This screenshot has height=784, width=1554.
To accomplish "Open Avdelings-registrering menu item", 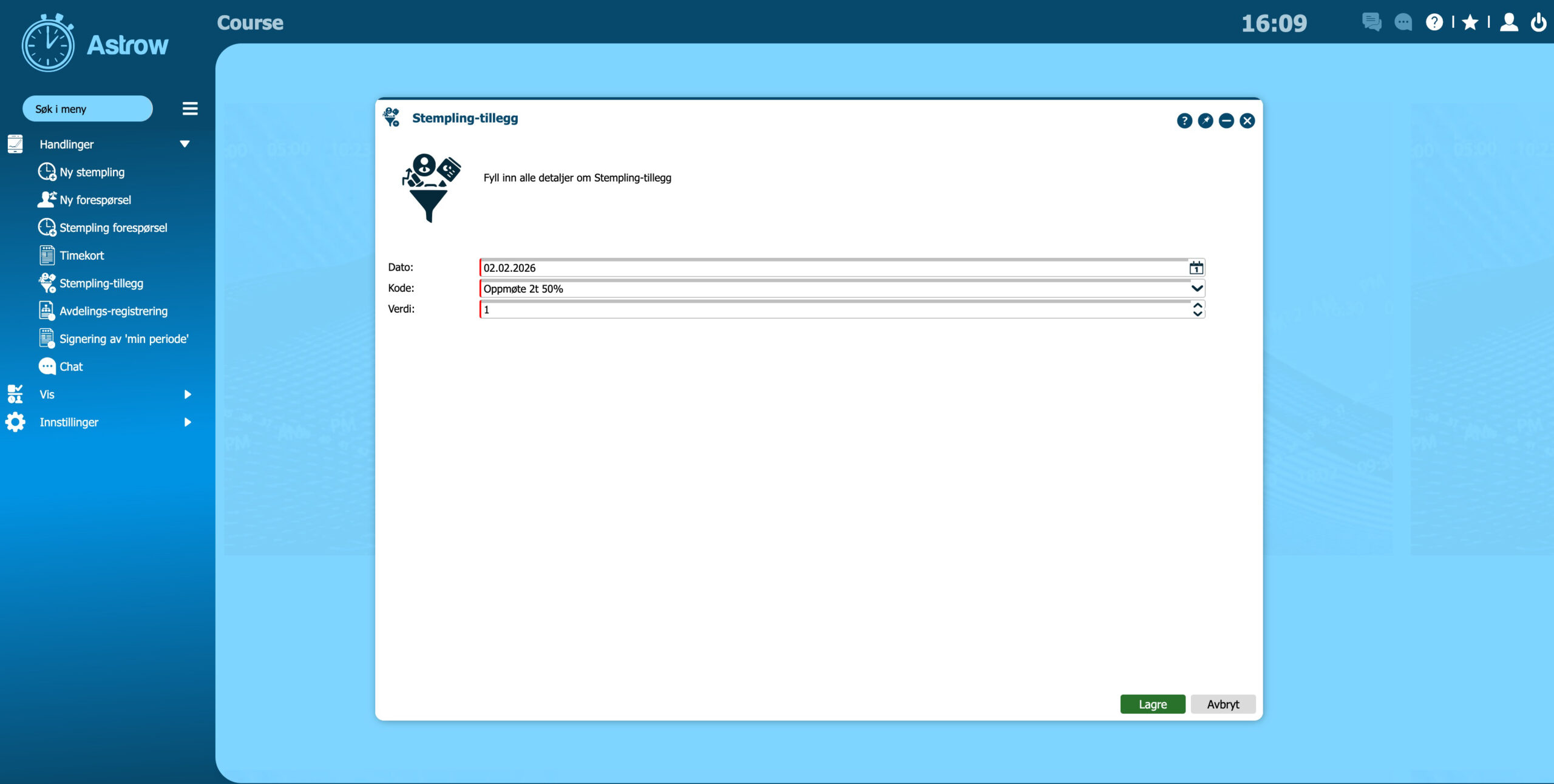I will point(113,311).
